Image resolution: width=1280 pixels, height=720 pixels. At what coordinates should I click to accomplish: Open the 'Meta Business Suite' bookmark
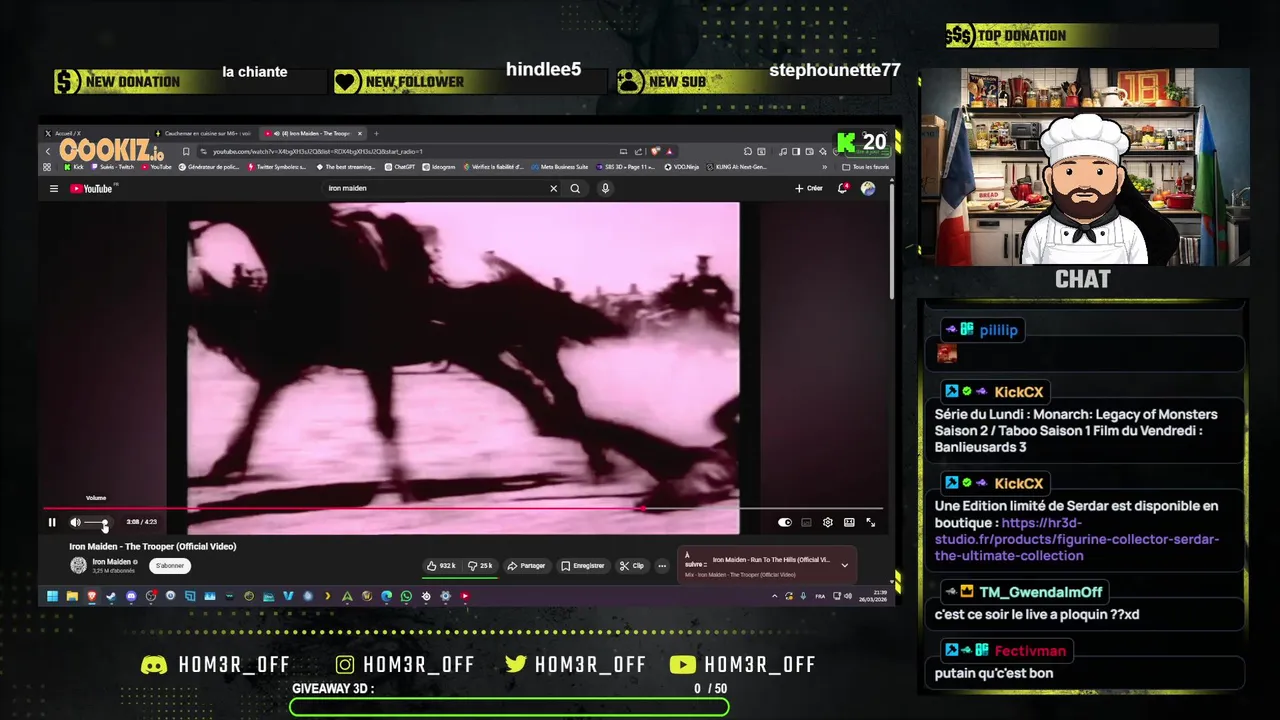[560, 167]
